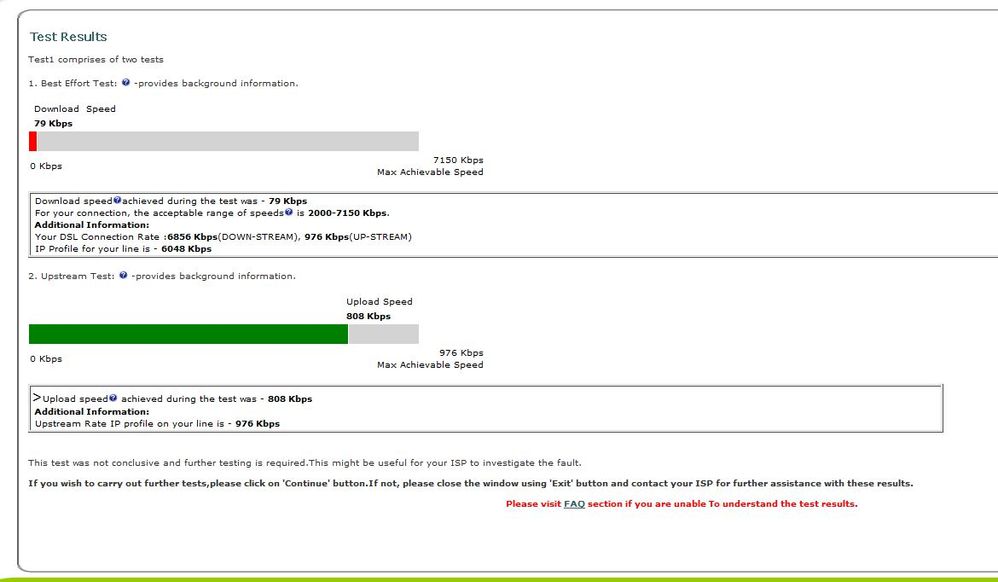Click the 79 Kbps download speed label

53,124
